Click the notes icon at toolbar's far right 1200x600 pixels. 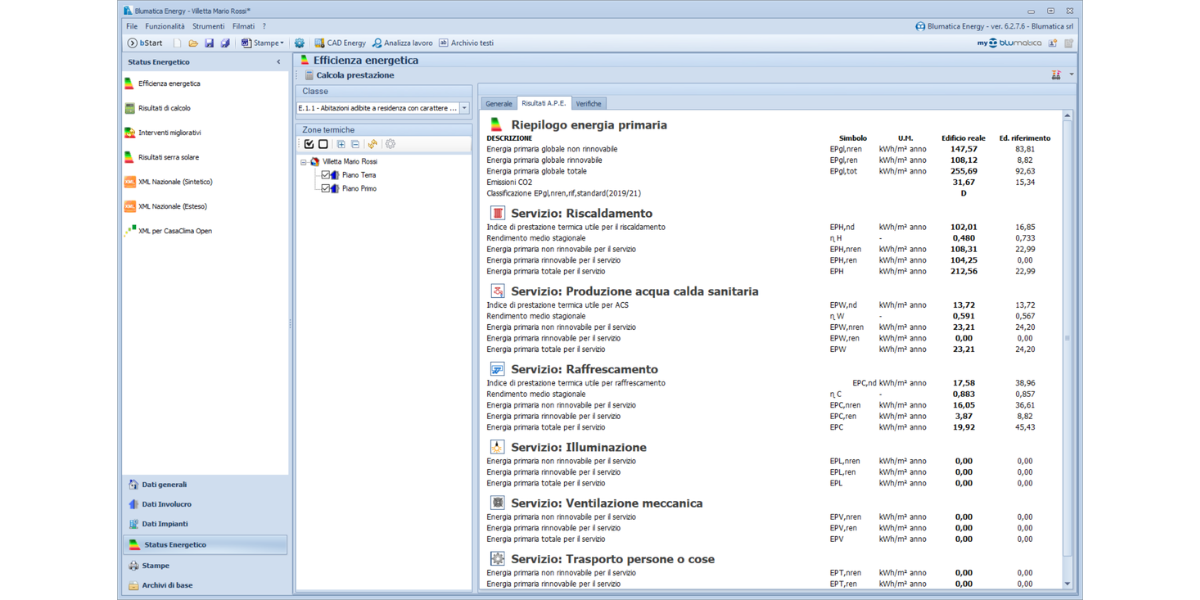point(1069,43)
